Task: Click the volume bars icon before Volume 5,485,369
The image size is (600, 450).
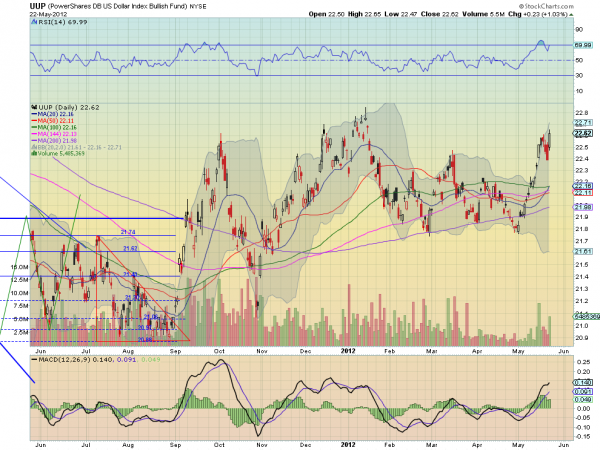Action: pyautogui.click(x=34, y=153)
